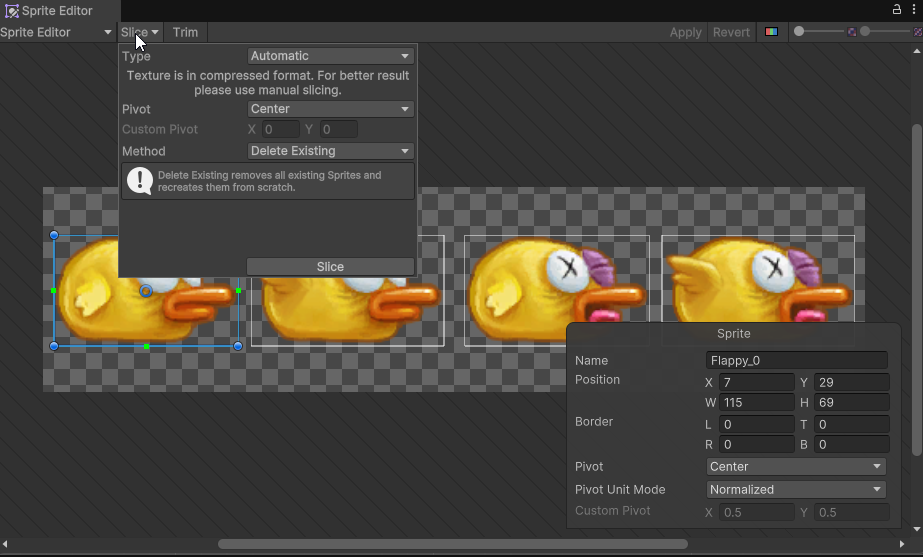
Task: Click the Apply button
Action: [x=685, y=32]
